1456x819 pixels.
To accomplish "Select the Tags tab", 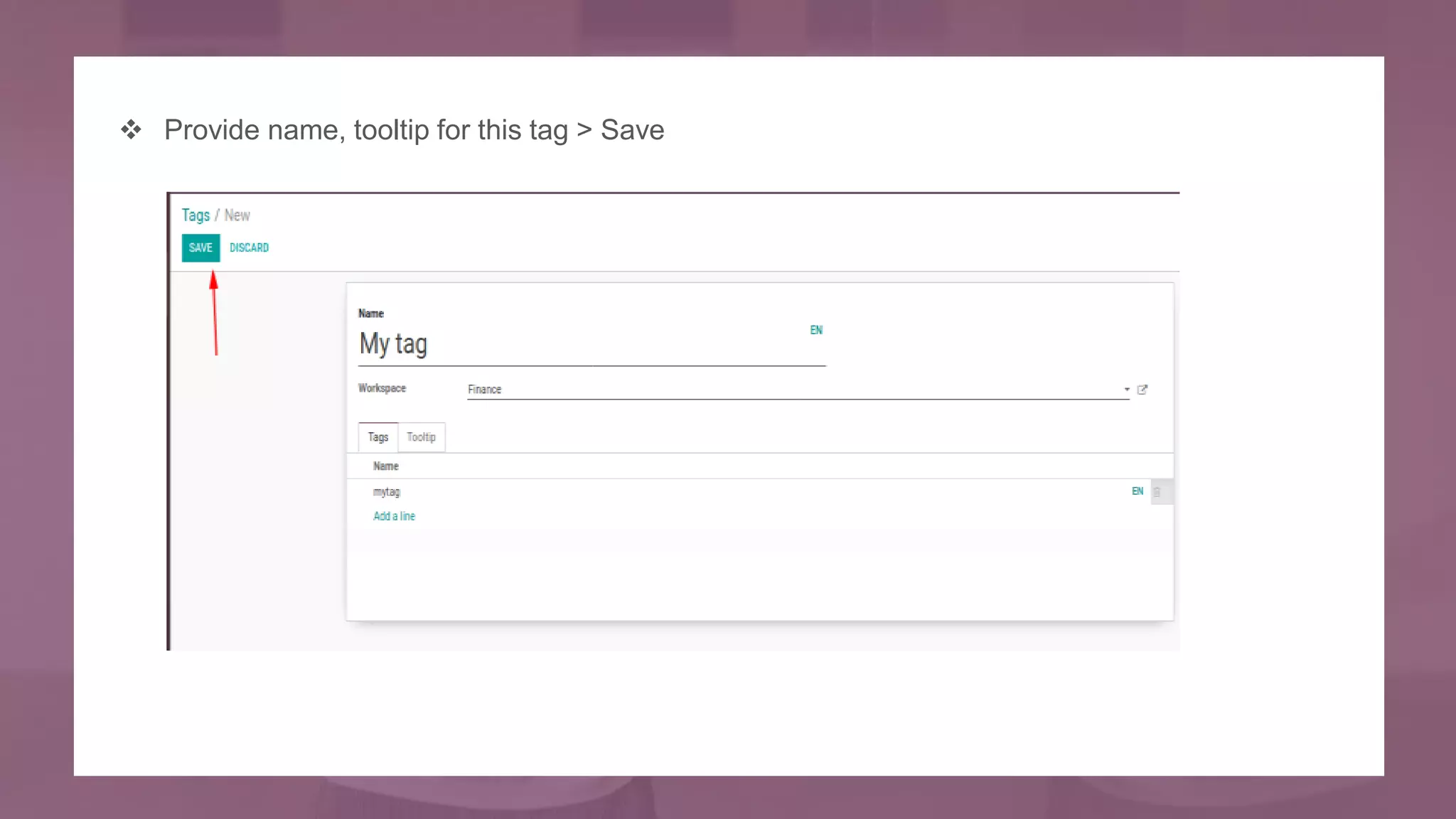I will pos(378,437).
